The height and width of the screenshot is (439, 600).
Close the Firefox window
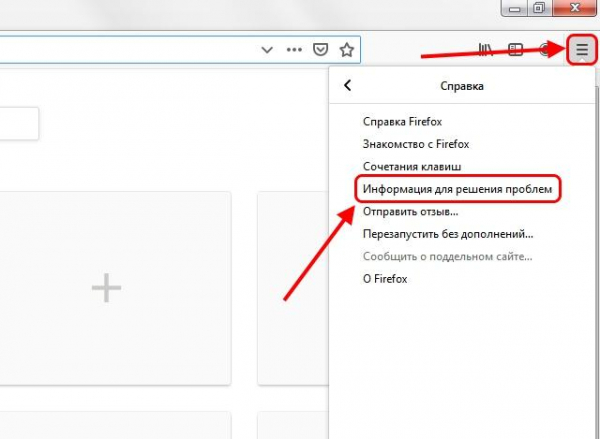574,8
